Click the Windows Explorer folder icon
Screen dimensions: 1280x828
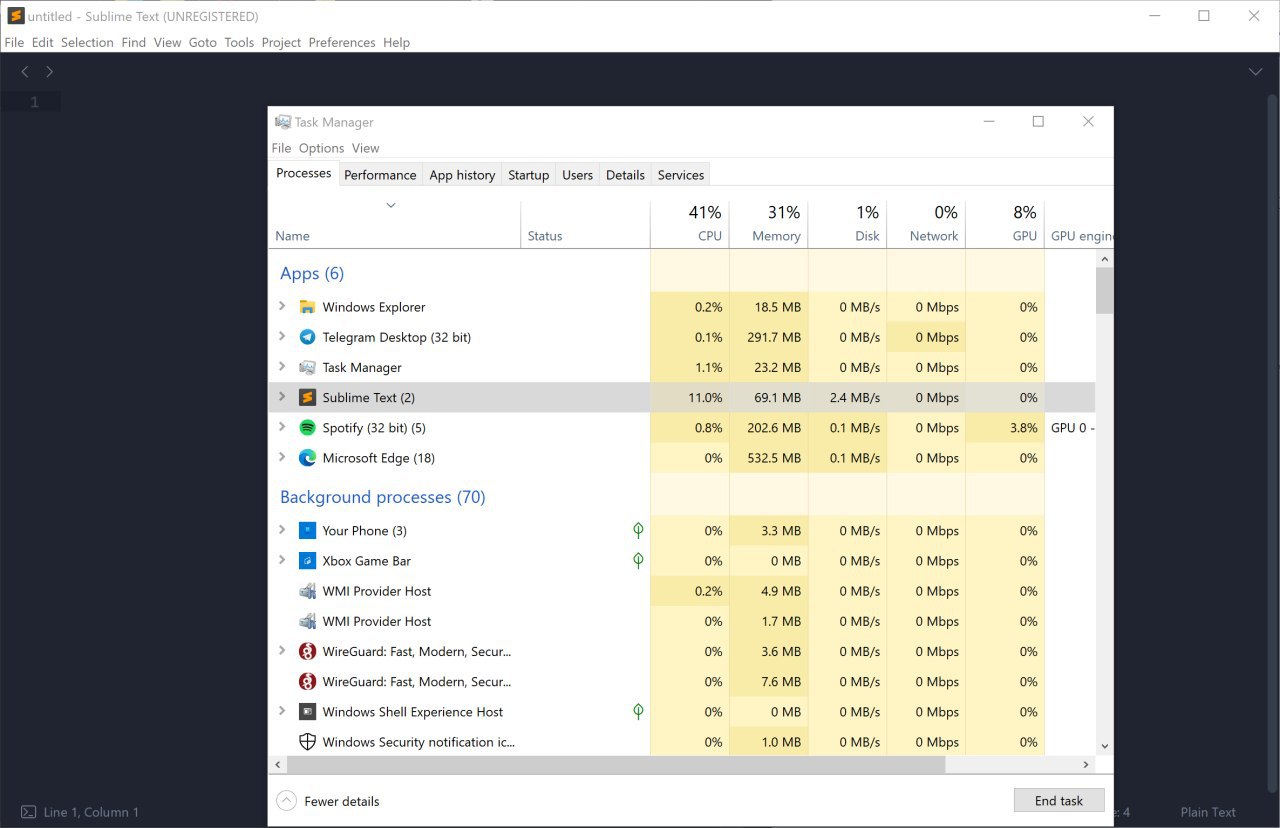tap(307, 307)
